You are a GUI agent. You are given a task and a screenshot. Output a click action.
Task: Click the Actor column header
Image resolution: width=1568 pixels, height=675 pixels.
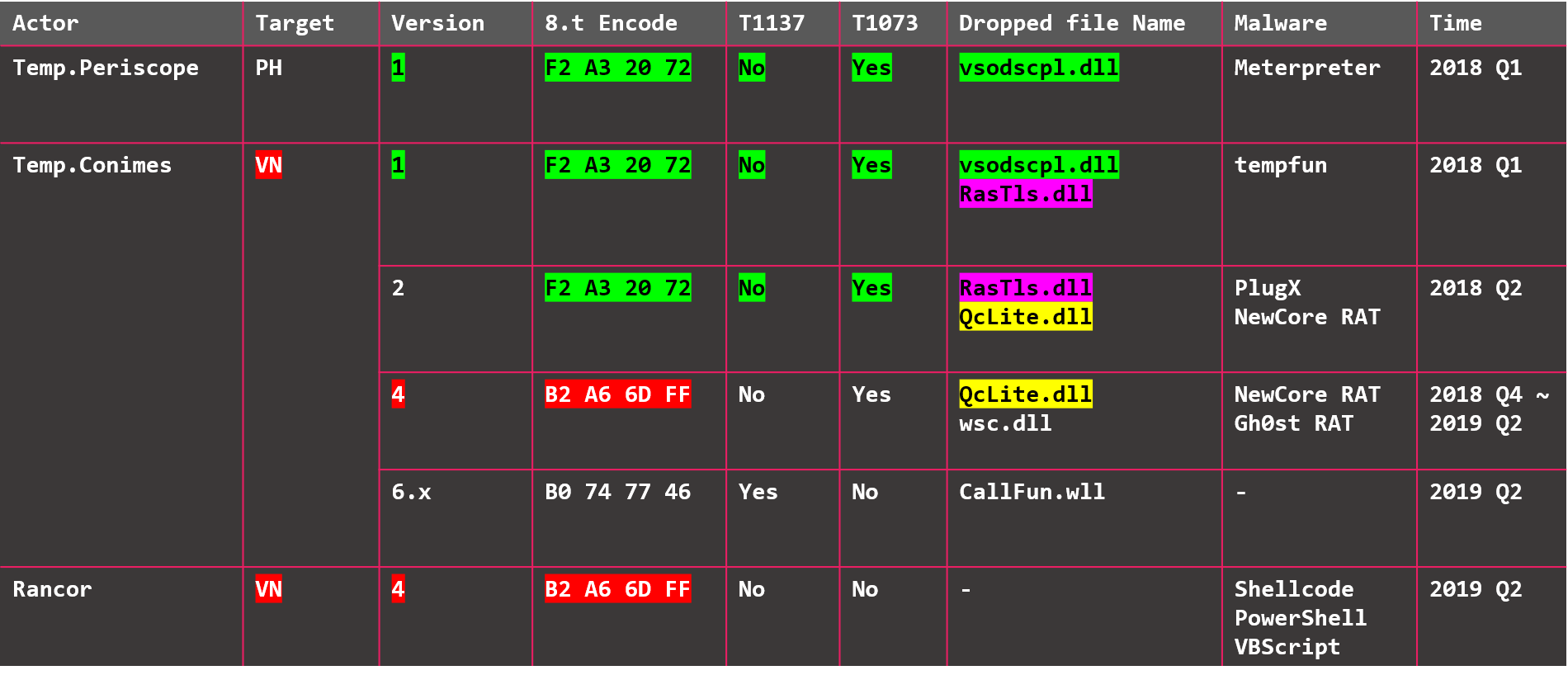45,23
